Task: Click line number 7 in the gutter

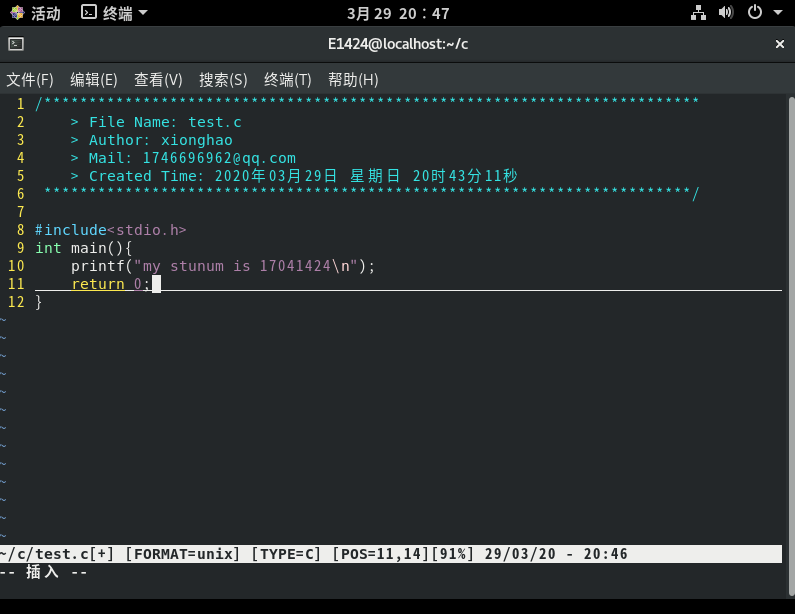Action: (20, 212)
